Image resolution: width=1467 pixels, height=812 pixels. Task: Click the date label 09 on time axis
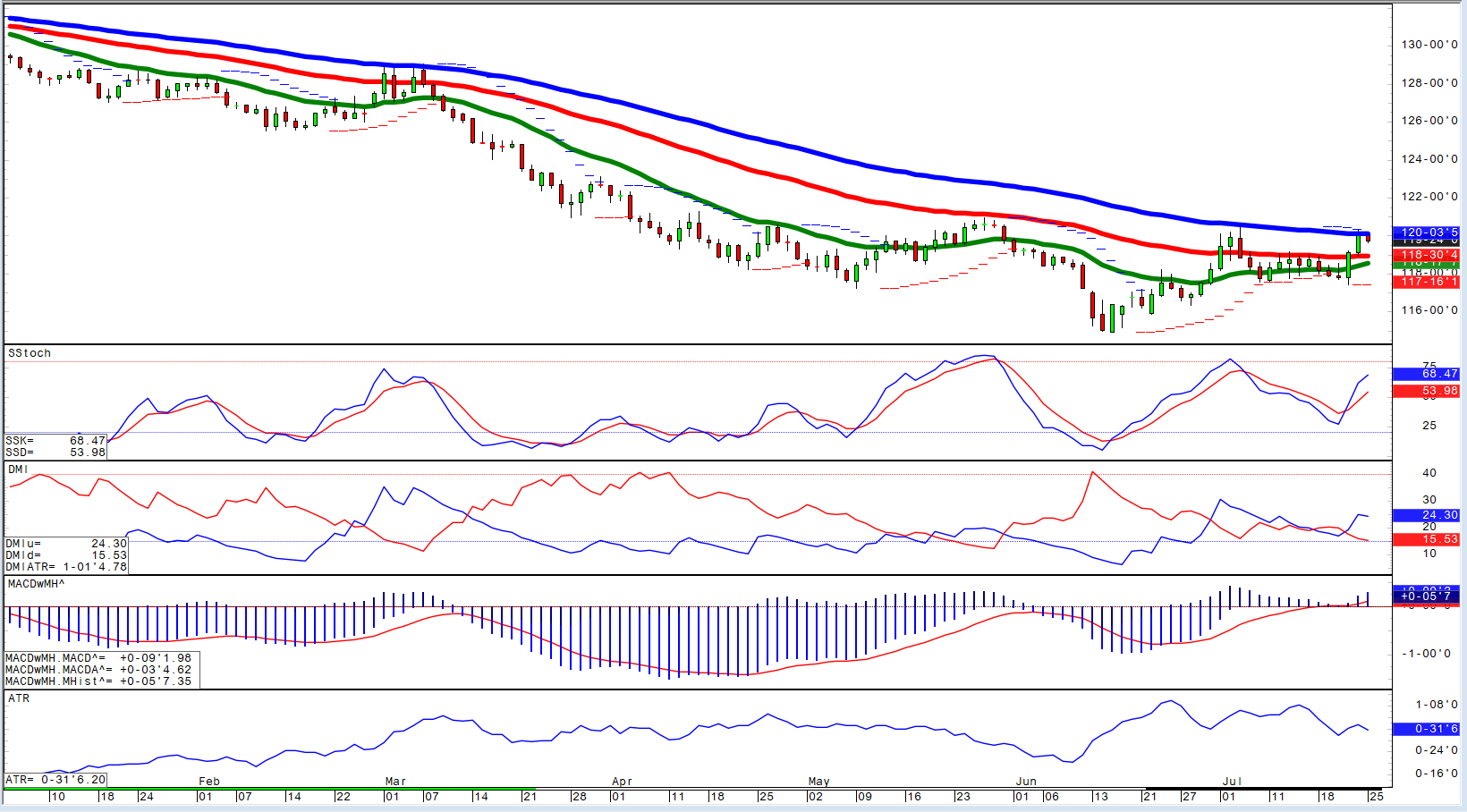click(864, 797)
